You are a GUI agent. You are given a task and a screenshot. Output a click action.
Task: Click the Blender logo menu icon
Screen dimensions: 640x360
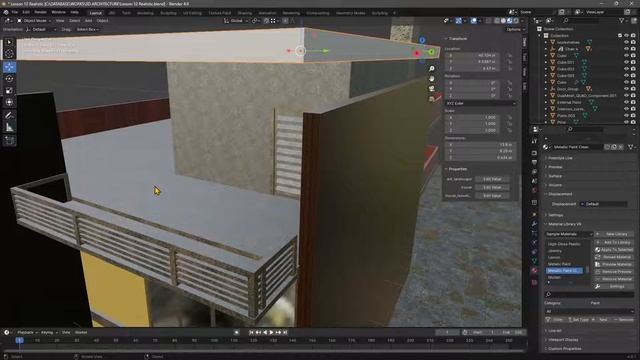click(6, 12)
